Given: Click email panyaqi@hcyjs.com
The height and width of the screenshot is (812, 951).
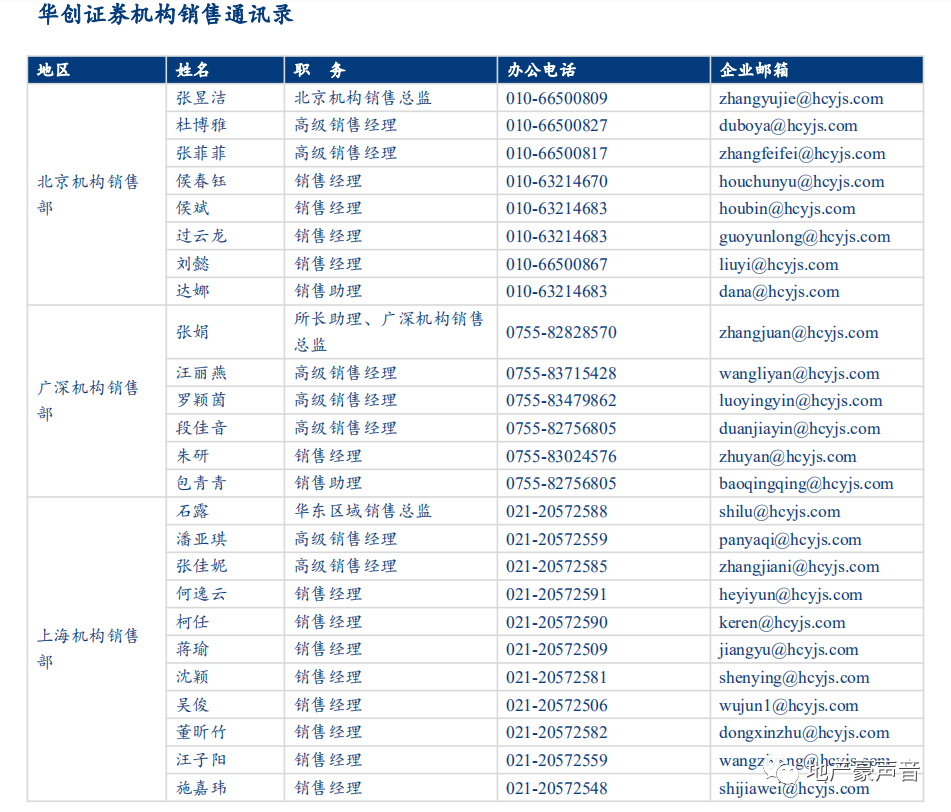Looking at the screenshot, I should pyautogui.click(x=790, y=540).
